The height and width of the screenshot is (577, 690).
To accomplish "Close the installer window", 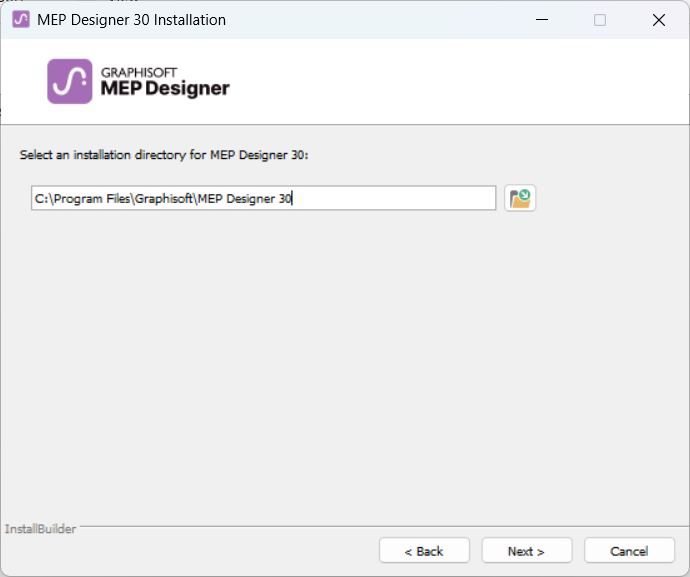I will (659, 20).
